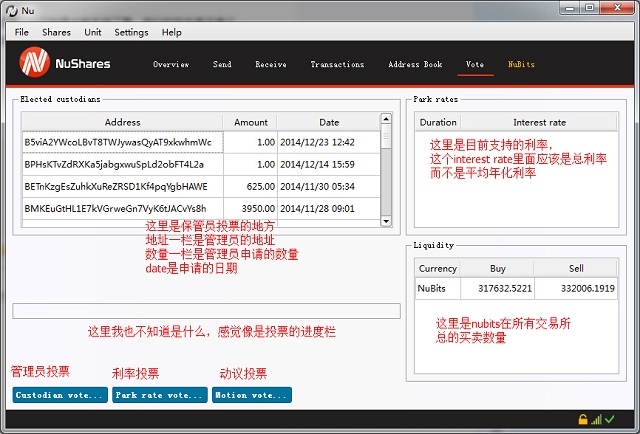The width and height of the screenshot is (640, 434).
Task: Click the 625.00 amount cell
Action: [251, 186]
